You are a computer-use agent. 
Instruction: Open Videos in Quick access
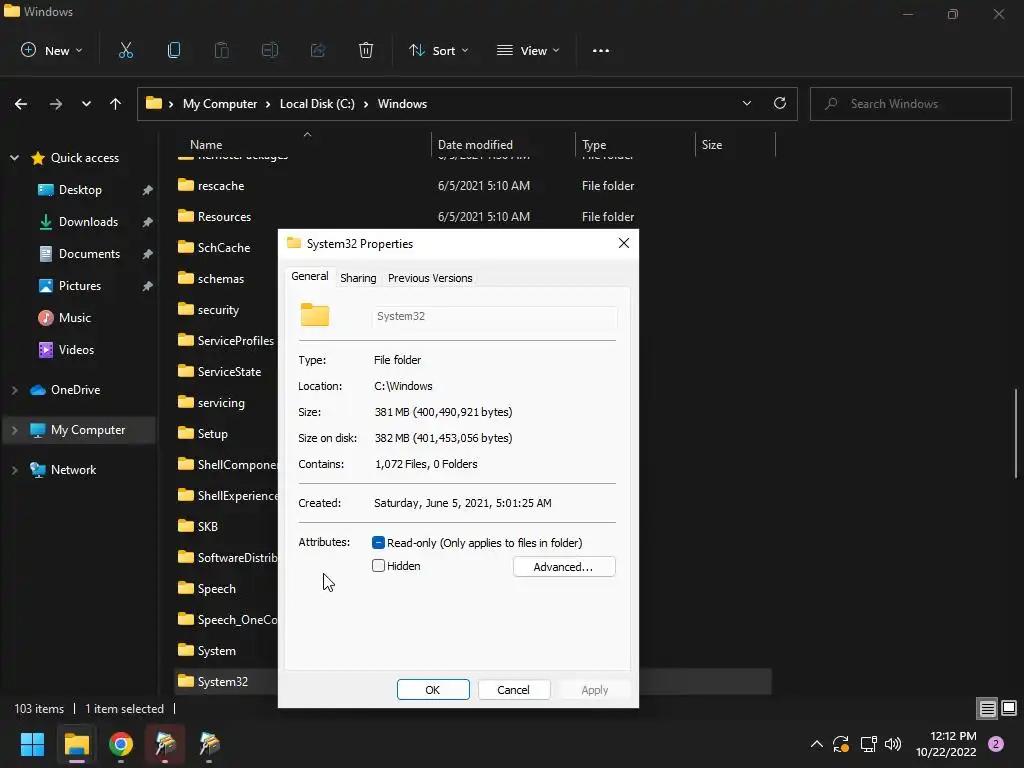tap(76, 350)
